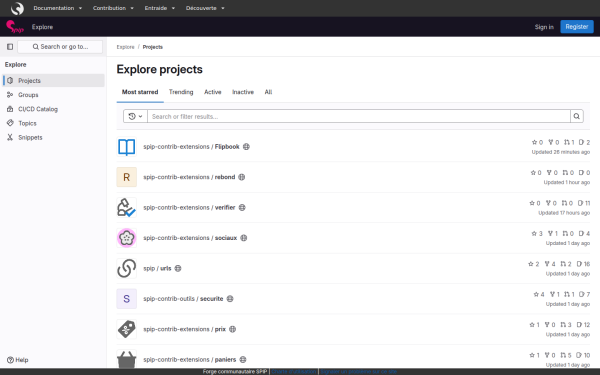
Task: Open the Flipbook project avatar
Action: coord(127,147)
